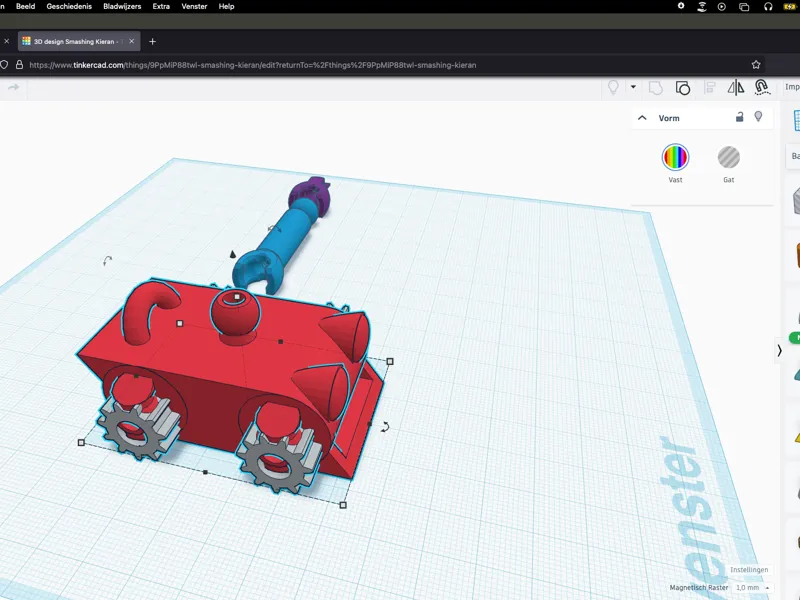Click the Mirror tool icon
Screen dimensions: 800x600
[735, 88]
